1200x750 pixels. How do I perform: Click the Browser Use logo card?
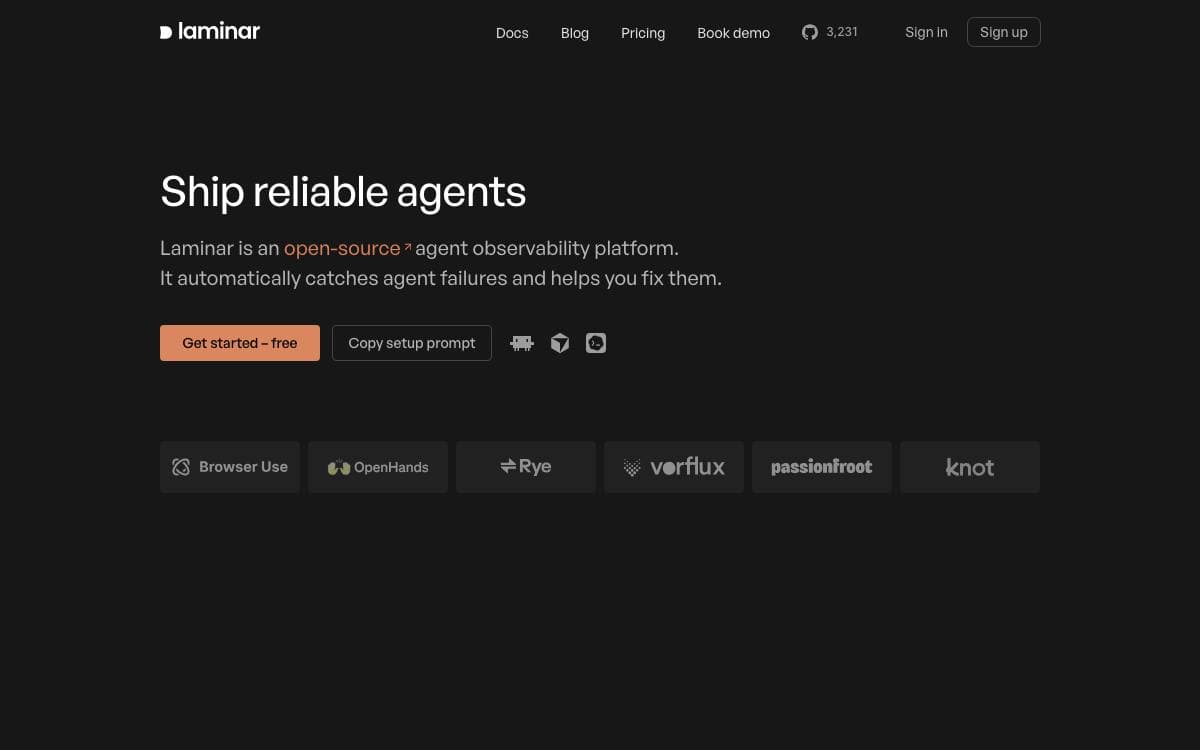click(x=230, y=467)
